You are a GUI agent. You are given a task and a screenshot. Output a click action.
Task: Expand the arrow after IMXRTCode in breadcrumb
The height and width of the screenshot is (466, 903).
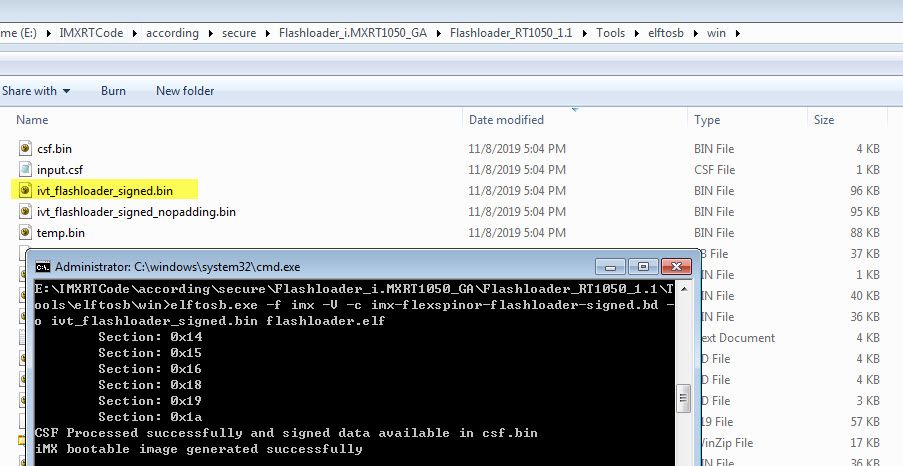point(135,33)
